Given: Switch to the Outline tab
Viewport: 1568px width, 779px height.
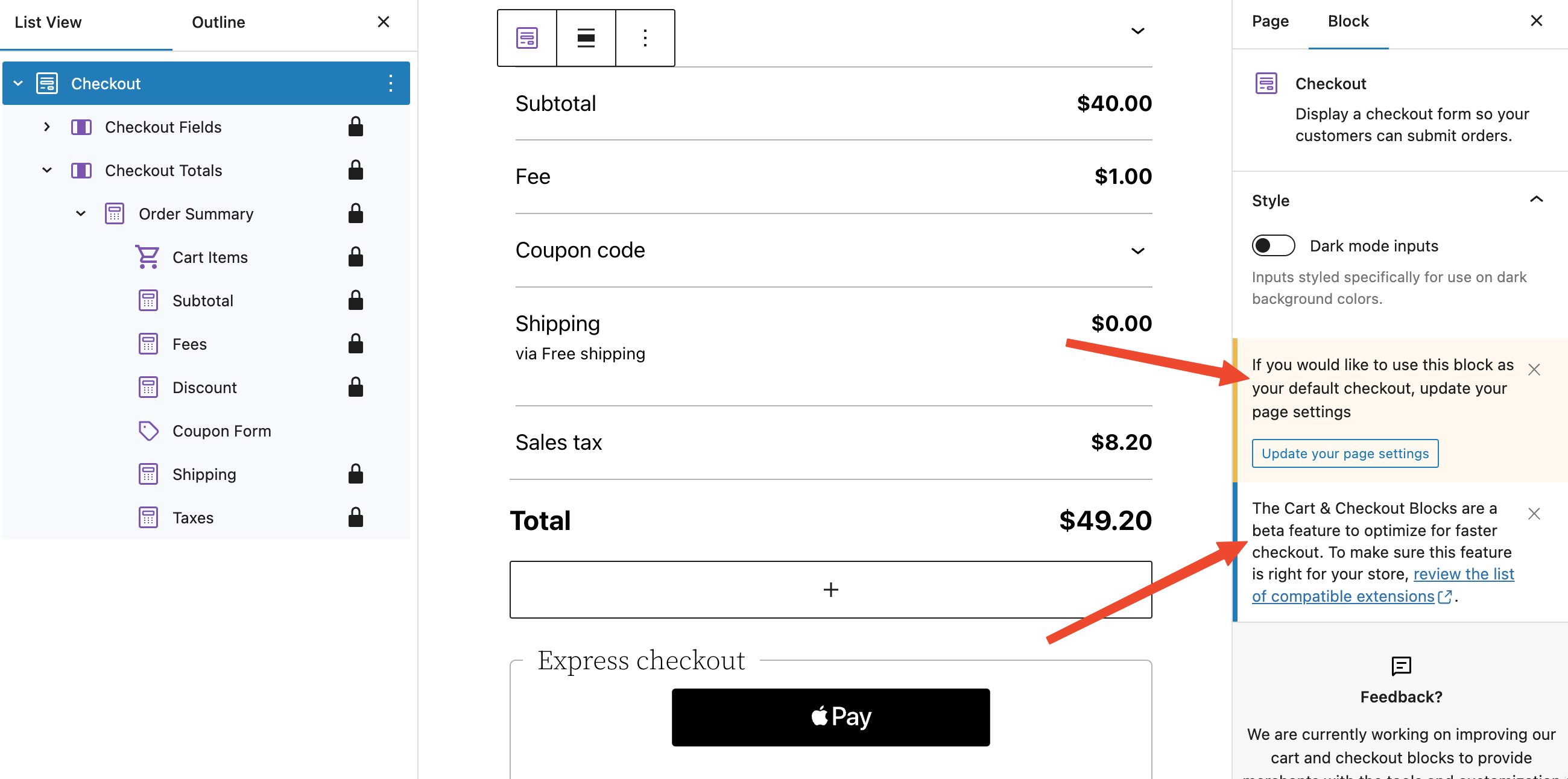Looking at the screenshot, I should (x=218, y=22).
